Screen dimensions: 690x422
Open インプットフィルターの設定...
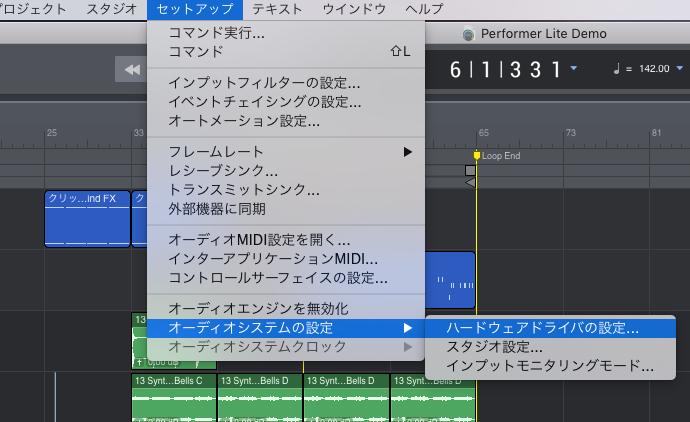coord(286,83)
